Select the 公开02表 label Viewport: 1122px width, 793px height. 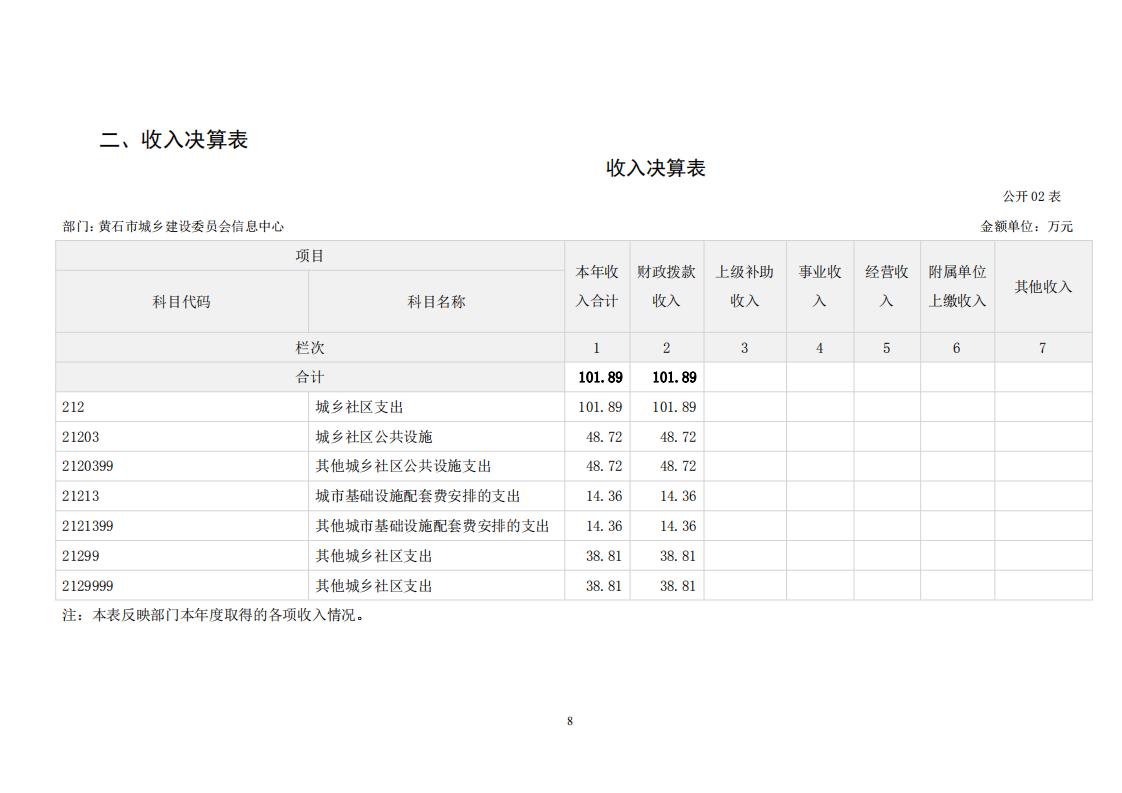(x=1031, y=197)
